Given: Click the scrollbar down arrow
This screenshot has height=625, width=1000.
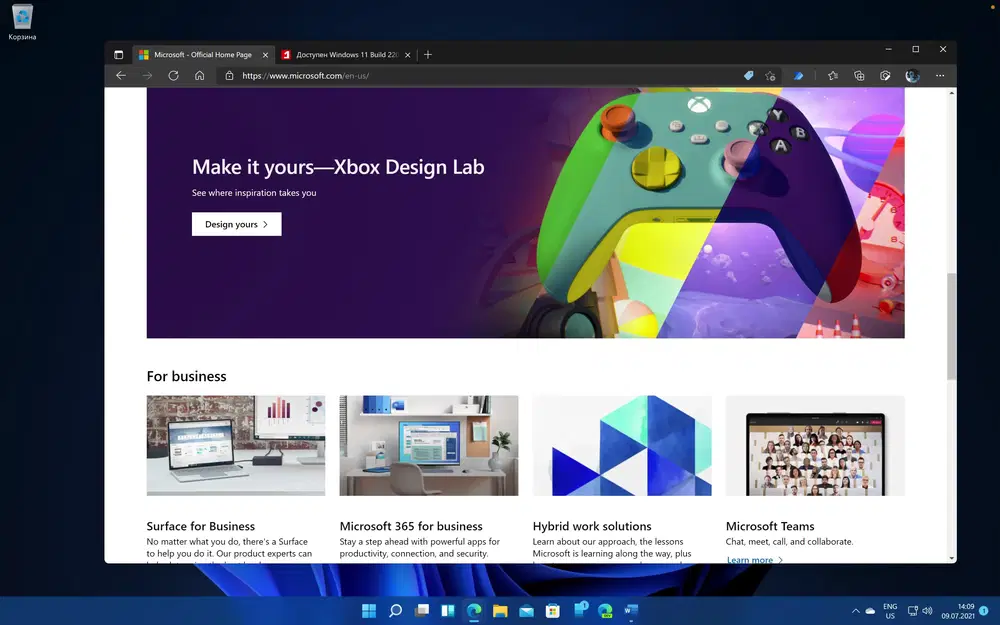Looking at the screenshot, I should (x=952, y=559).
